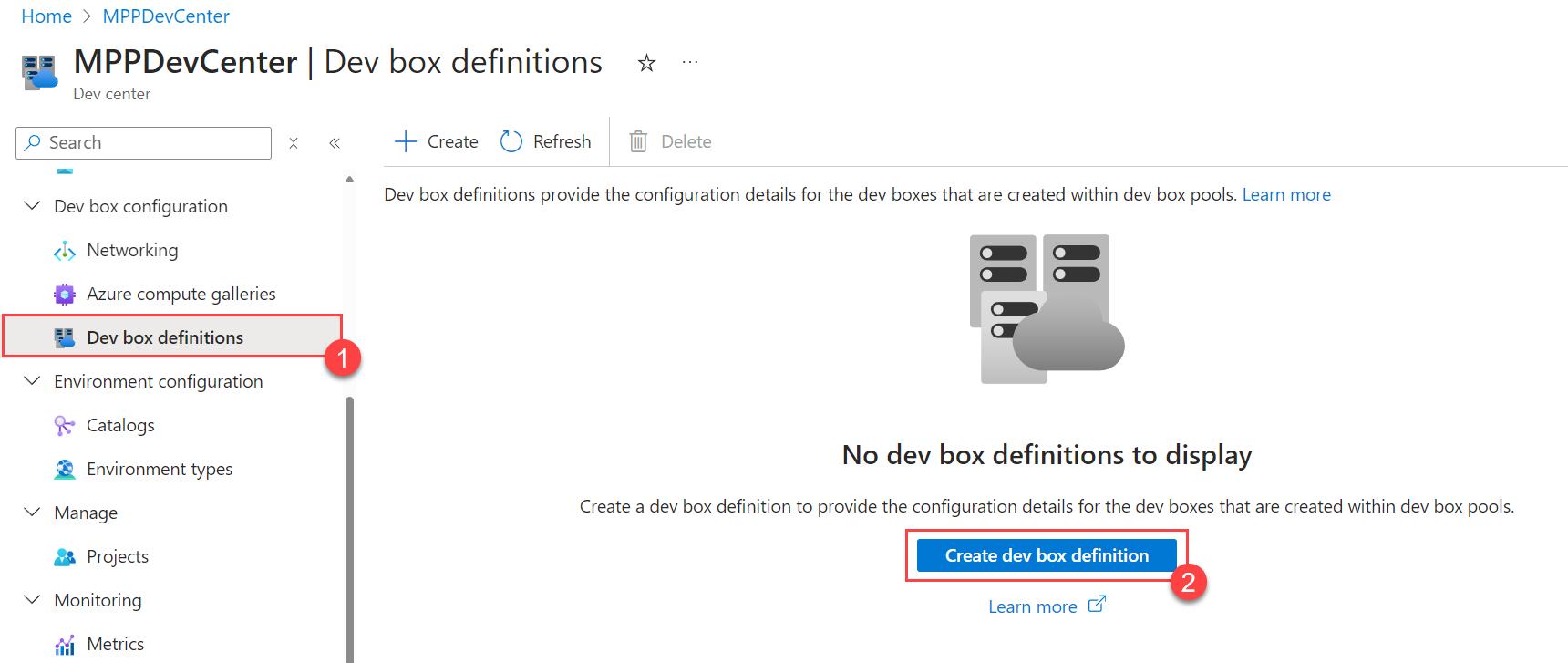Click the Create dev box definition button
Image resolution: width=1568 pixels, height=663 pixels.
(x=1047, y=555)
